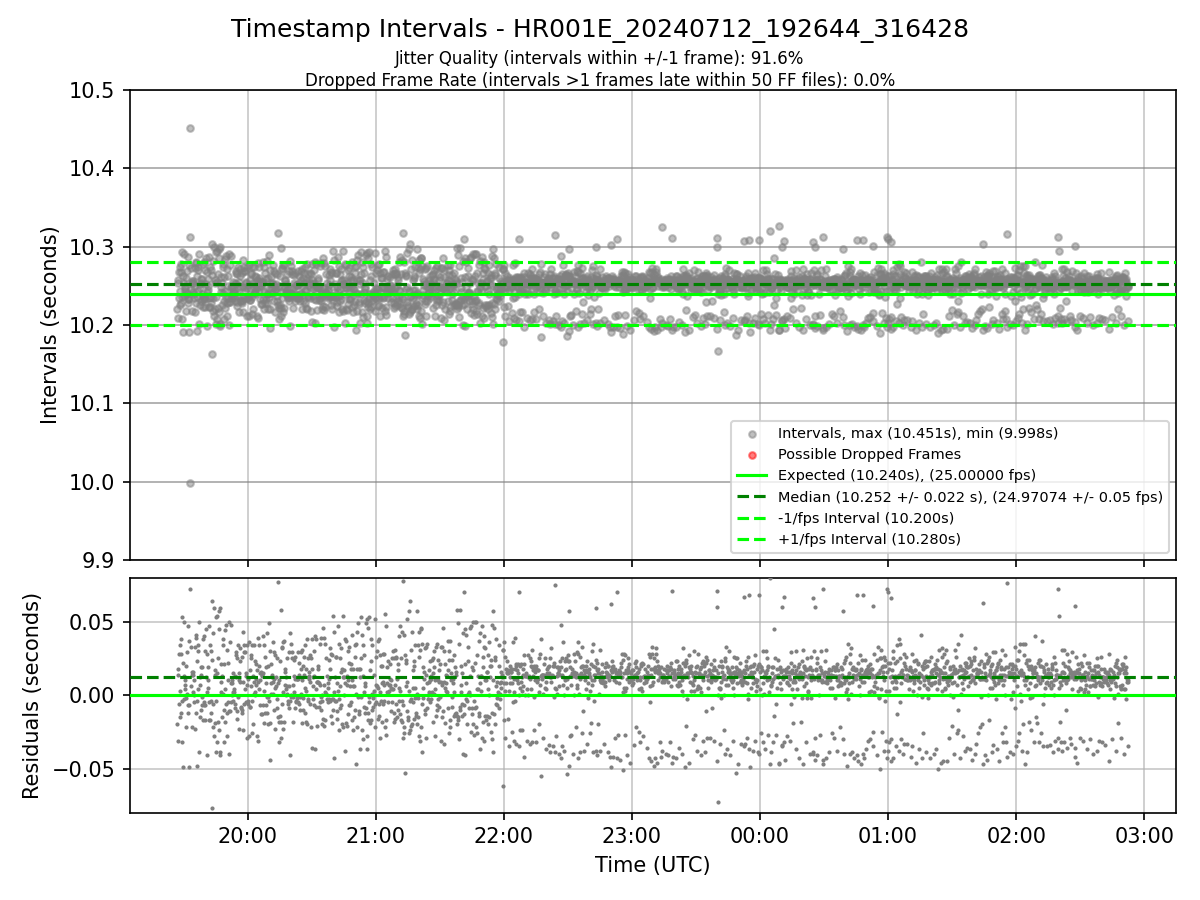Click the 'Time (UTC)' x-axis label
The image size is (1200, 900).
[x=652, y=865]
